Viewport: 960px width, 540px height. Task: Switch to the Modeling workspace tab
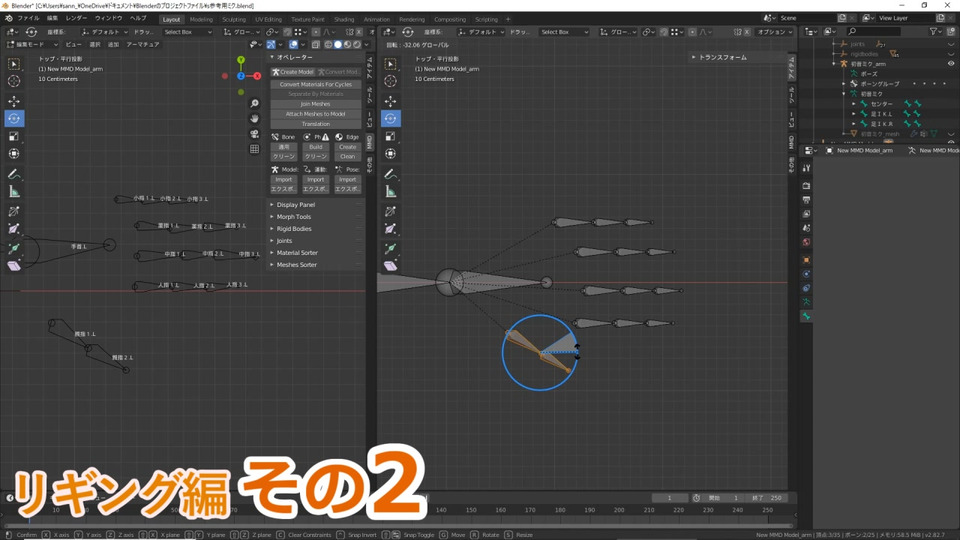click(201, 20)
